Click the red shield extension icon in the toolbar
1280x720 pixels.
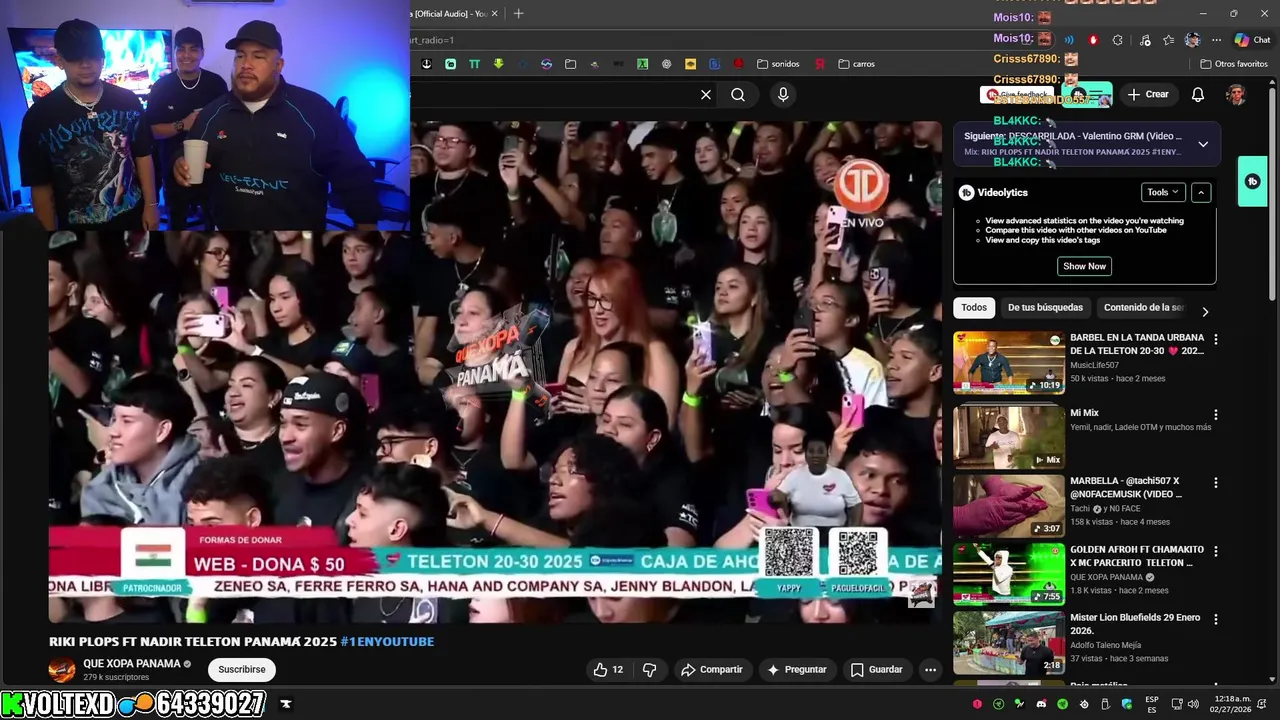pos(1093,40)
